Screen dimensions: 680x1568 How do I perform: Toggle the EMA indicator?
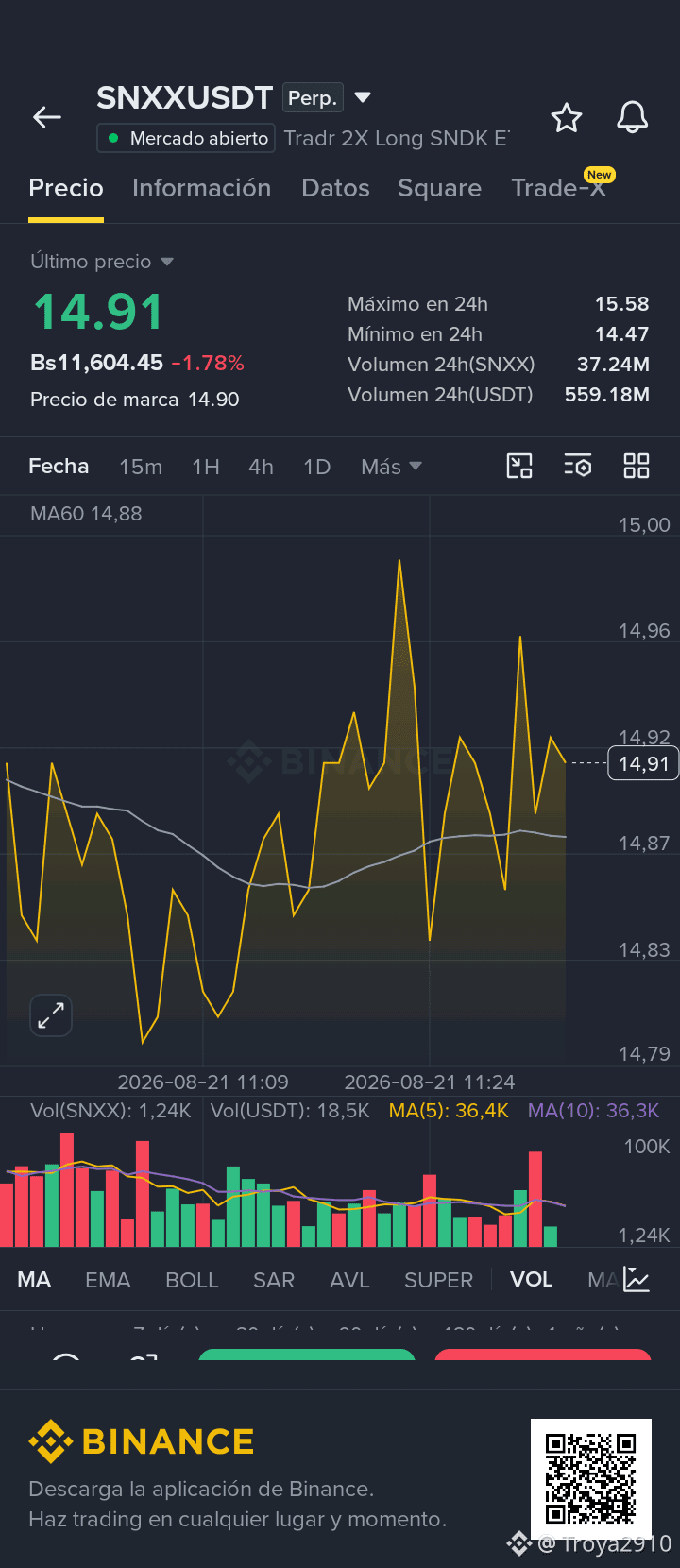pos(108,1280)
